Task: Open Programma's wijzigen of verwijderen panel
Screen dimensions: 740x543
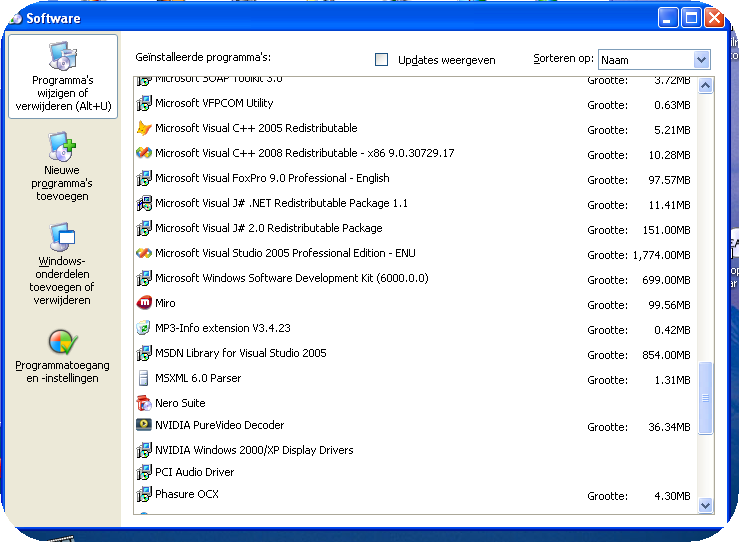Action: 63,76
